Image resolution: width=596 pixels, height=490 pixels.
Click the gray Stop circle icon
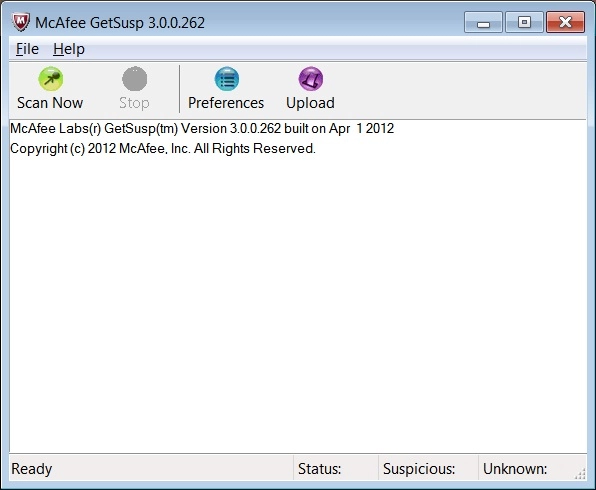pyautogui.click(x=135, y=79)
